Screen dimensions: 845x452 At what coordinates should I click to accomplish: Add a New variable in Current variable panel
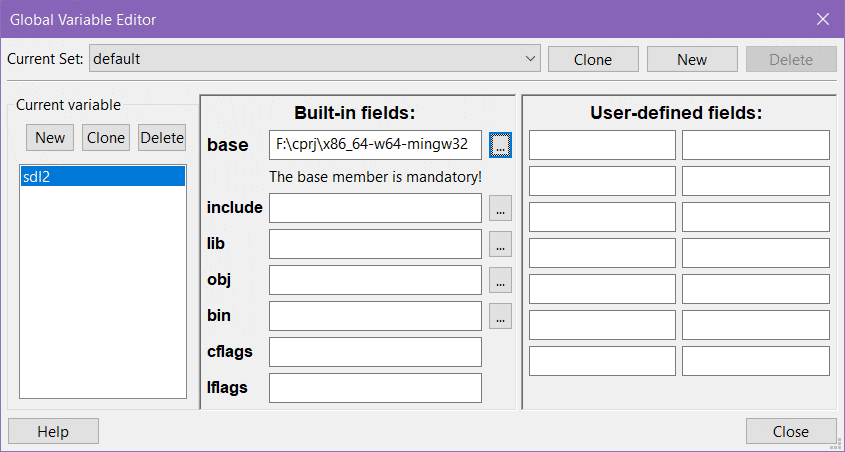50,138
